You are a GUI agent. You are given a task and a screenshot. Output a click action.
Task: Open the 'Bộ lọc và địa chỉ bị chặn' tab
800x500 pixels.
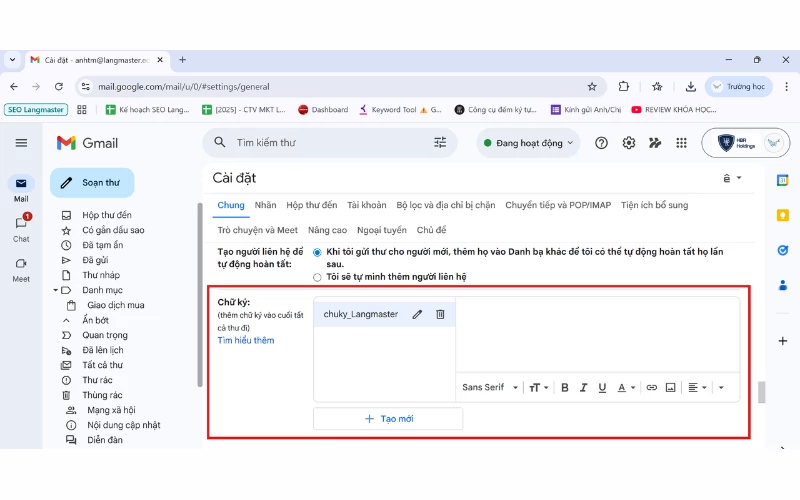(445, 205)
